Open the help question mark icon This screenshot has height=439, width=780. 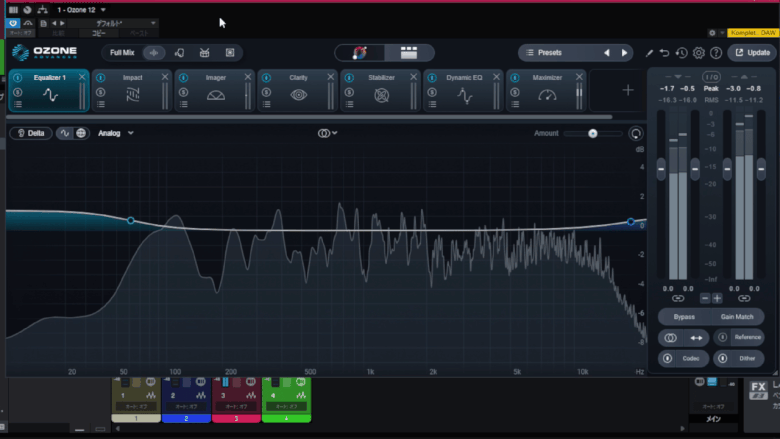pyautogui.click(x=715, y=53)
